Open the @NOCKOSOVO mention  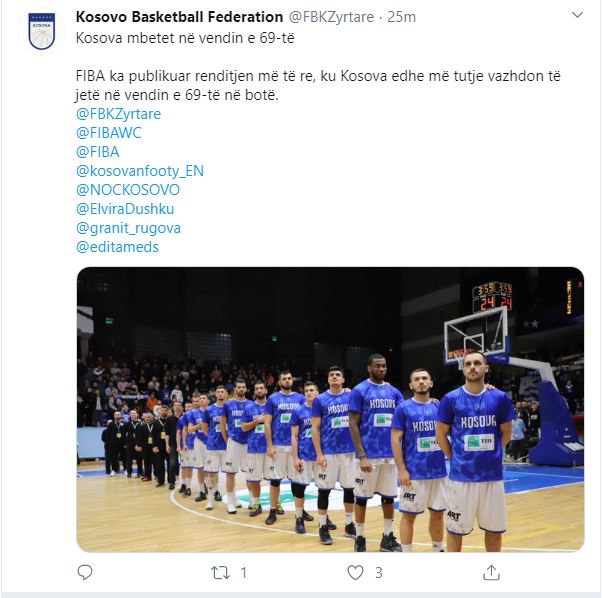pos(128,190)
